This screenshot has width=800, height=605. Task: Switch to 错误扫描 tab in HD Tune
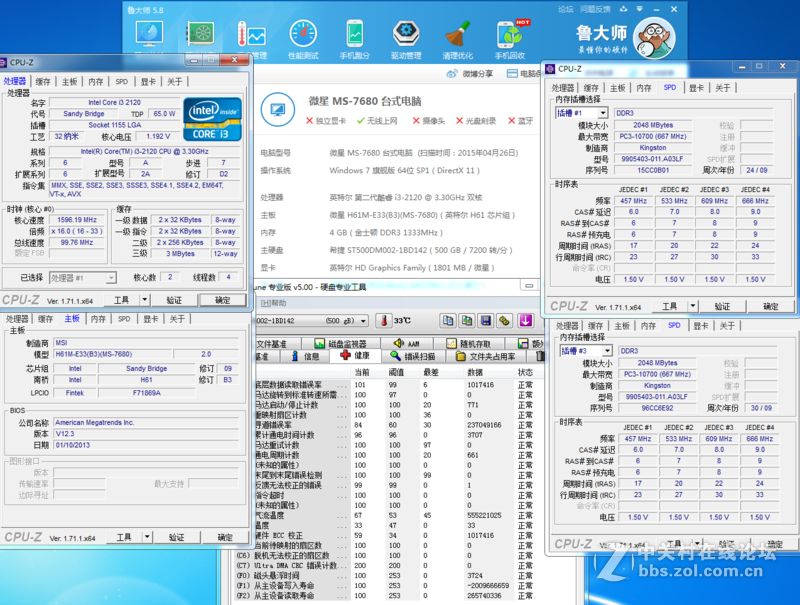coord(413,356)
